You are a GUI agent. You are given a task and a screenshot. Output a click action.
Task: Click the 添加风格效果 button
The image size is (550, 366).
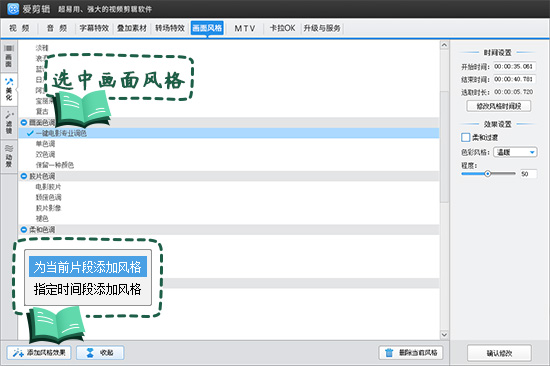tap(39, 352)
